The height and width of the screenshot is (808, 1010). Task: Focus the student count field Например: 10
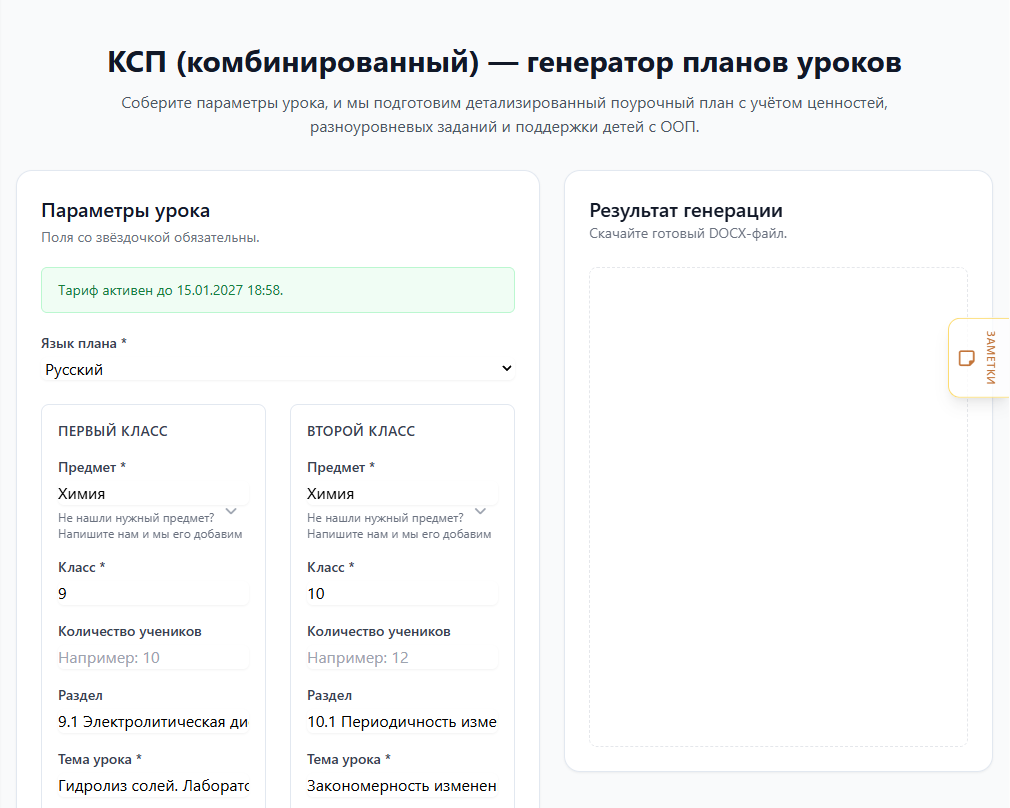153,658
